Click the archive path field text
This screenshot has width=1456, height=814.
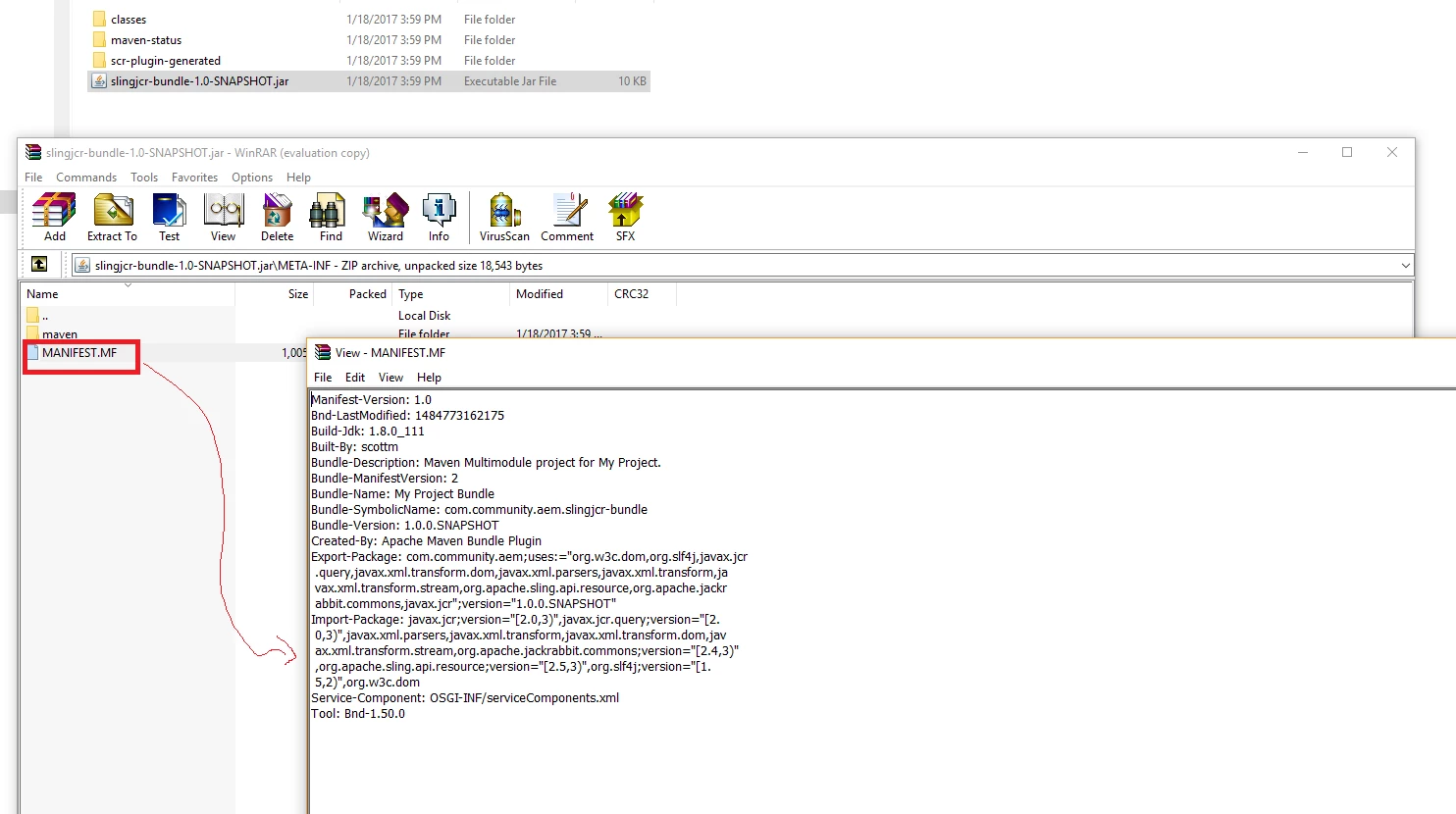(x=319, y=266)
